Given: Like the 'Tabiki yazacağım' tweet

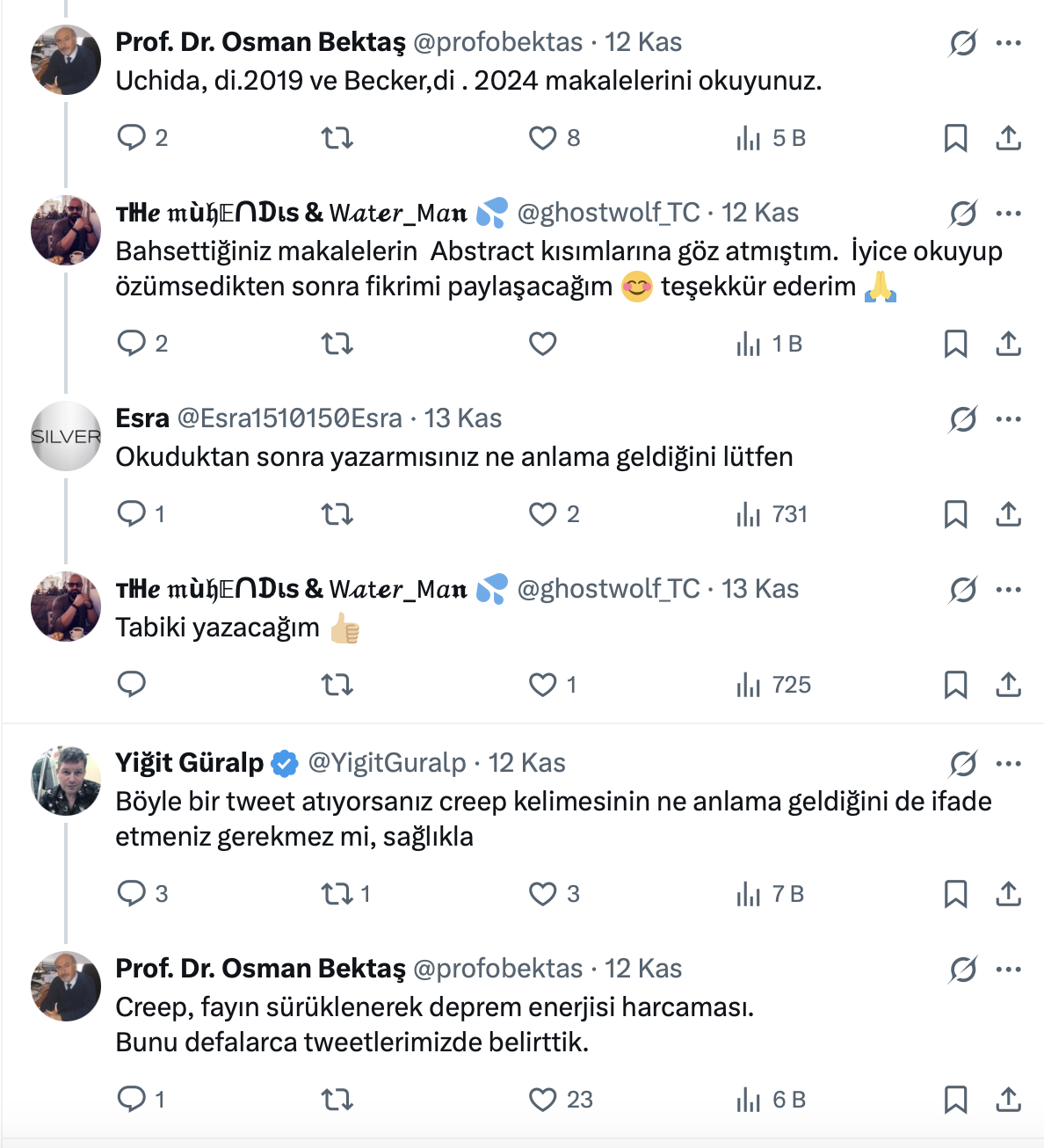Looking at the screenshot, I should pyautogui.click(x=543, y=685).
